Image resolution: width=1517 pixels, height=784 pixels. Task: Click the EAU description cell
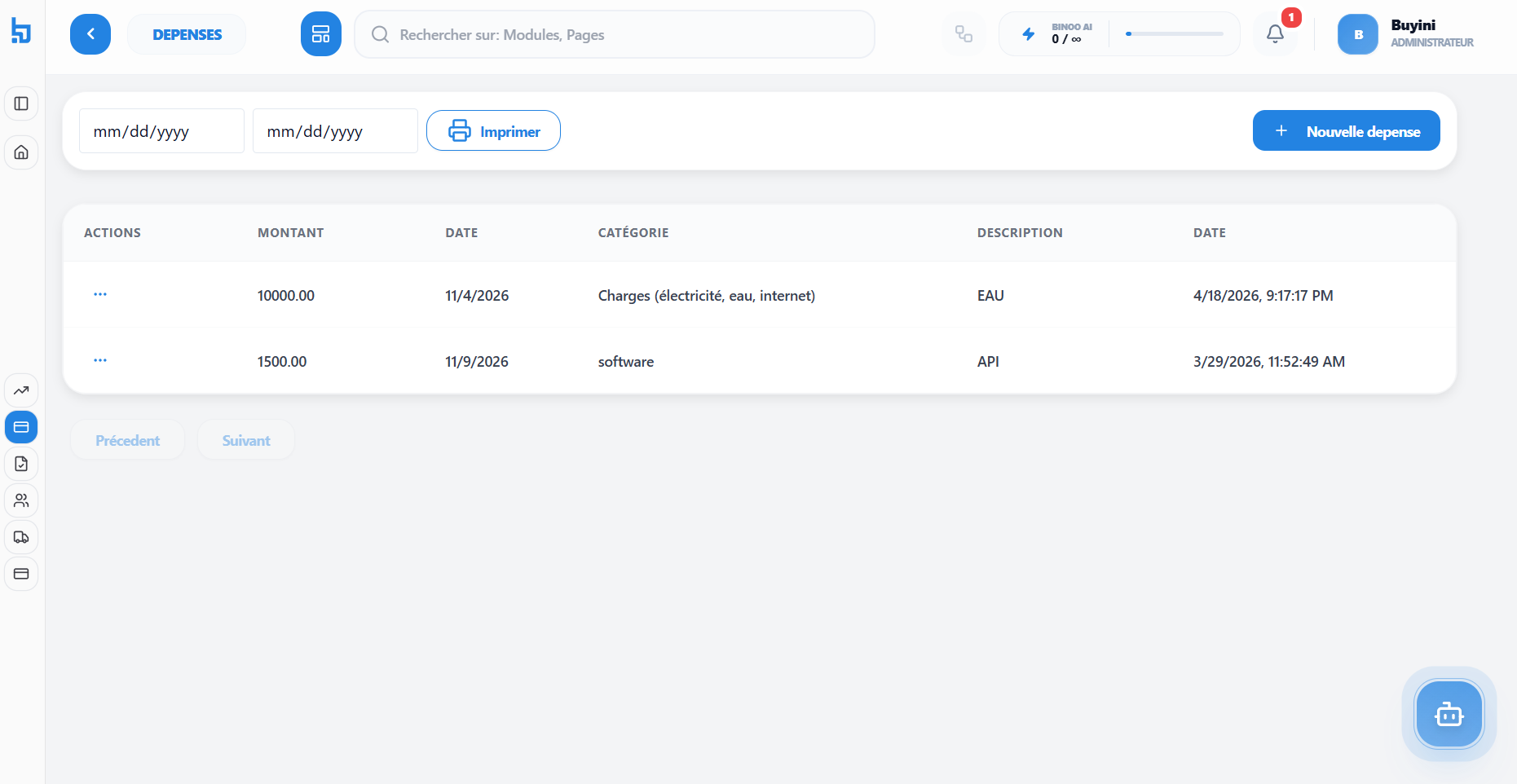click(990, 296)
